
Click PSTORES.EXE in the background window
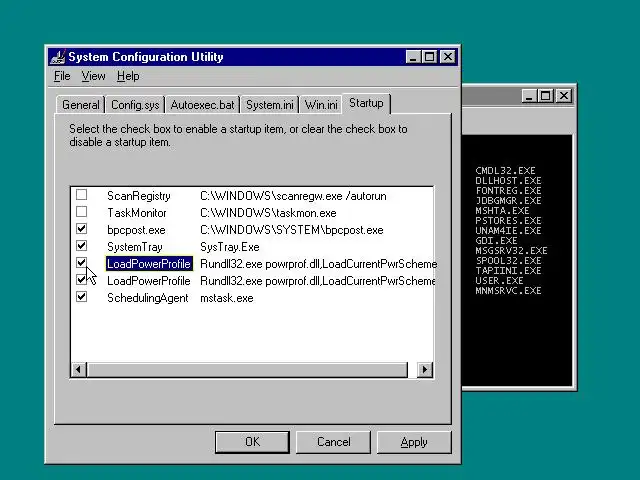[508, 220]
